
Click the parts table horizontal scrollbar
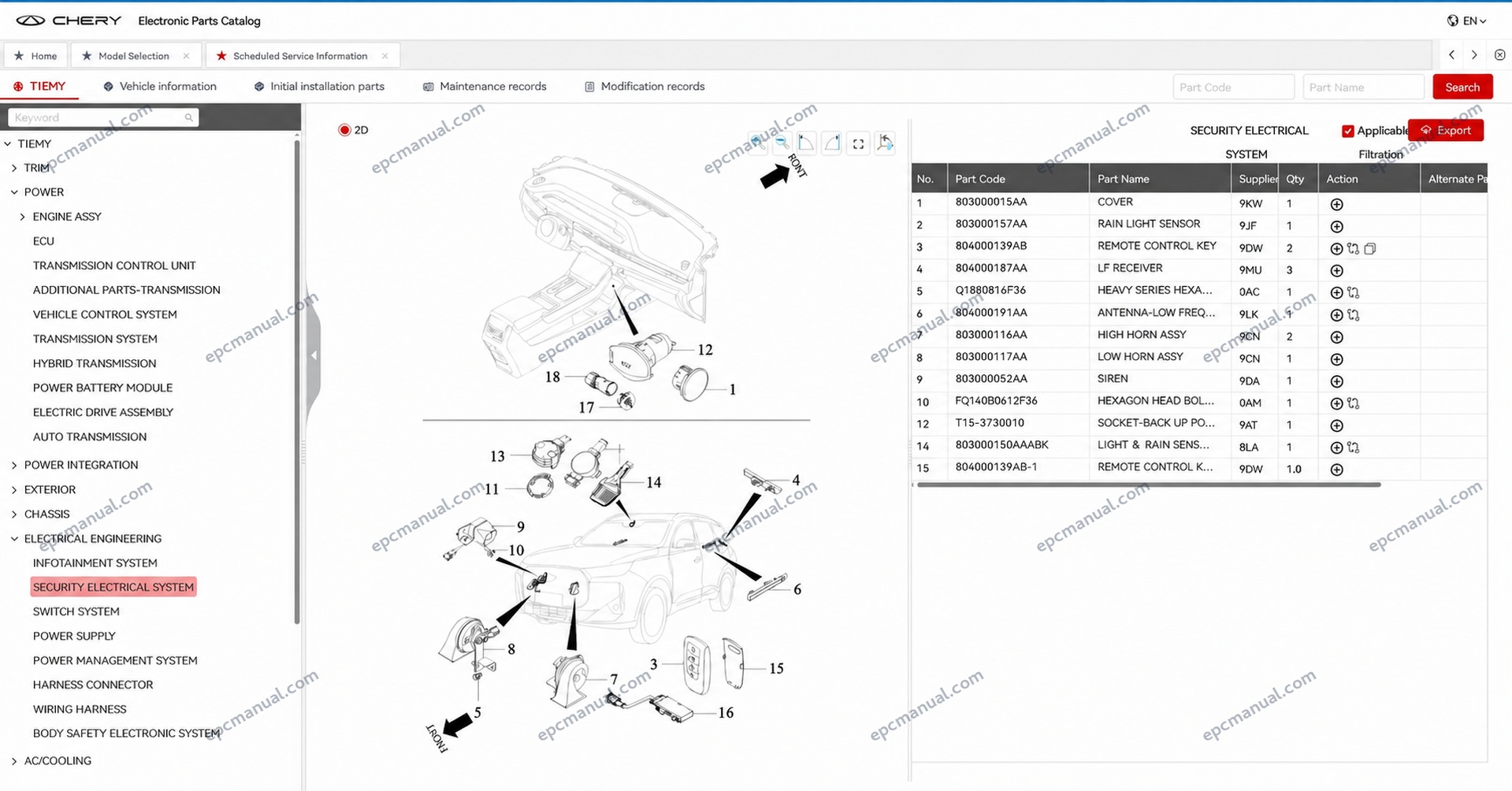coord(1149,485)
